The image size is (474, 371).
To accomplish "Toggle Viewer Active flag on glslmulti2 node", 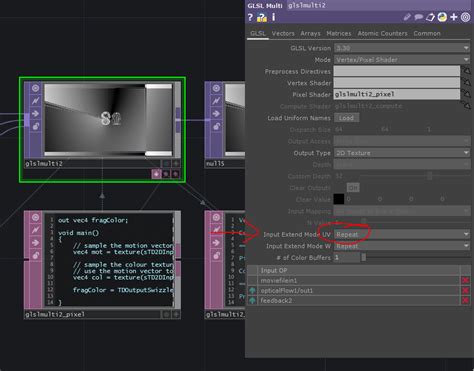I will click(x=36, y=88).
